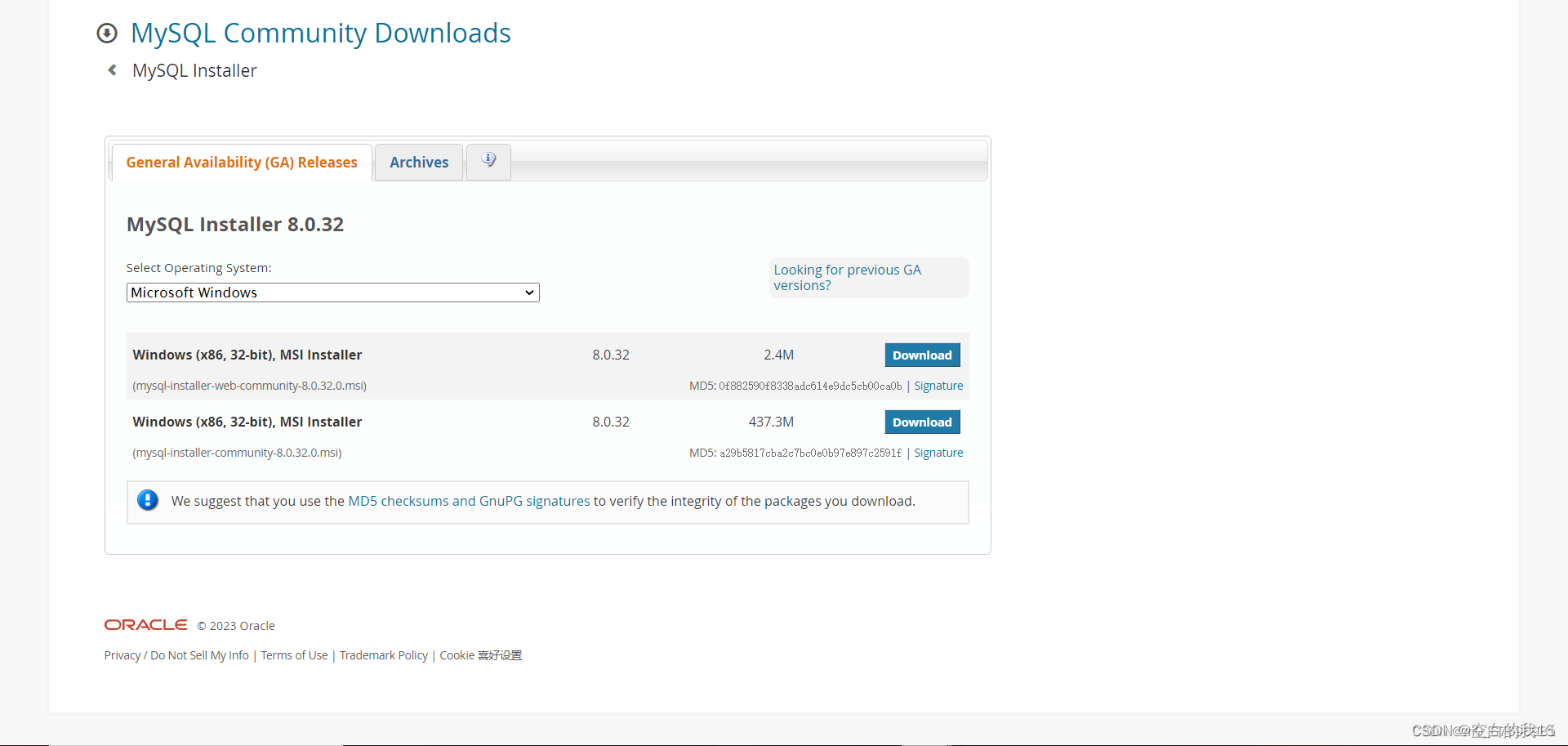The height and width of the screenshot is (746, 1568).
Task: Open the Cookie preferences link
Action: (481, 655)
